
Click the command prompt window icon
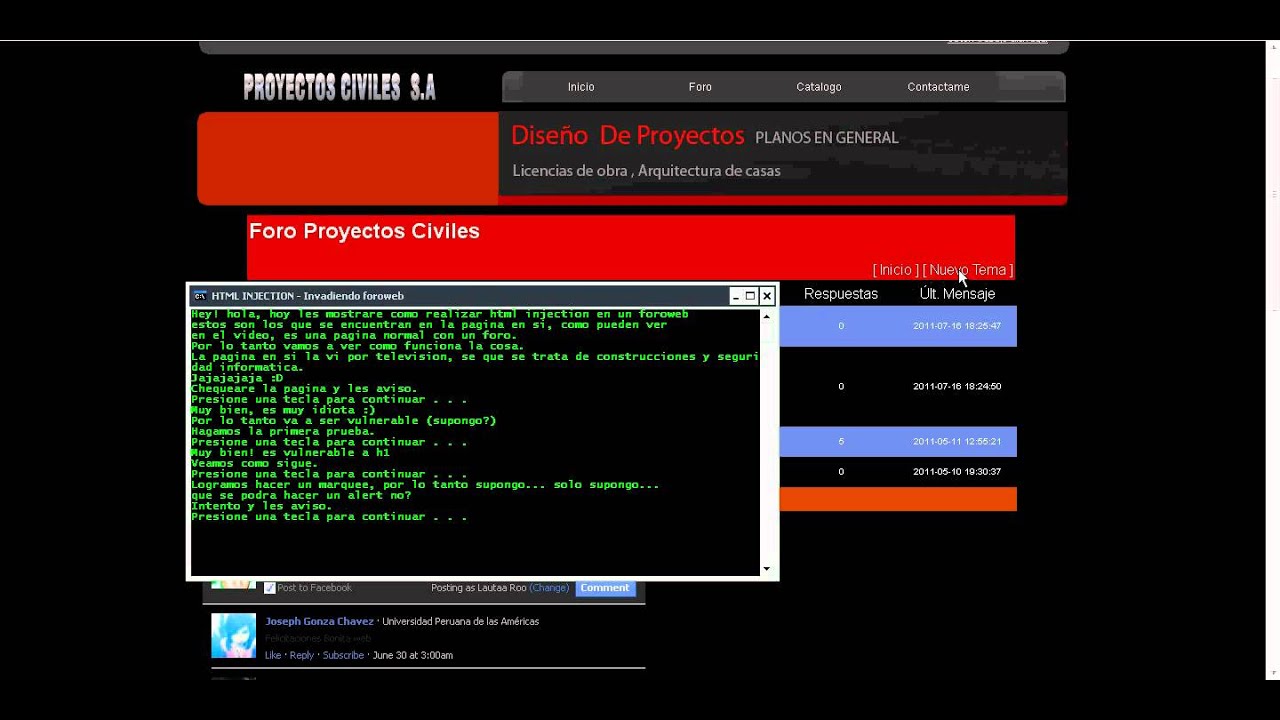[200, 296]
